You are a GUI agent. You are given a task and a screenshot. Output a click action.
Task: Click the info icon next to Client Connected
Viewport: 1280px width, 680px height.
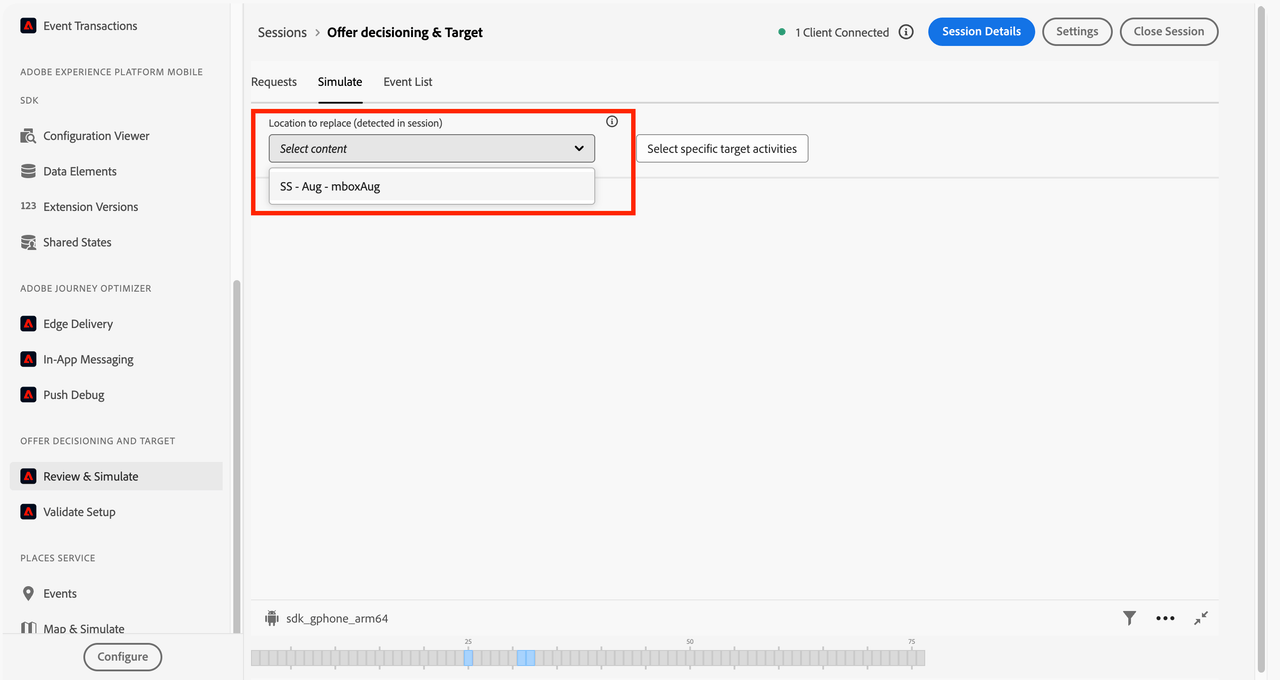[906, 31]
